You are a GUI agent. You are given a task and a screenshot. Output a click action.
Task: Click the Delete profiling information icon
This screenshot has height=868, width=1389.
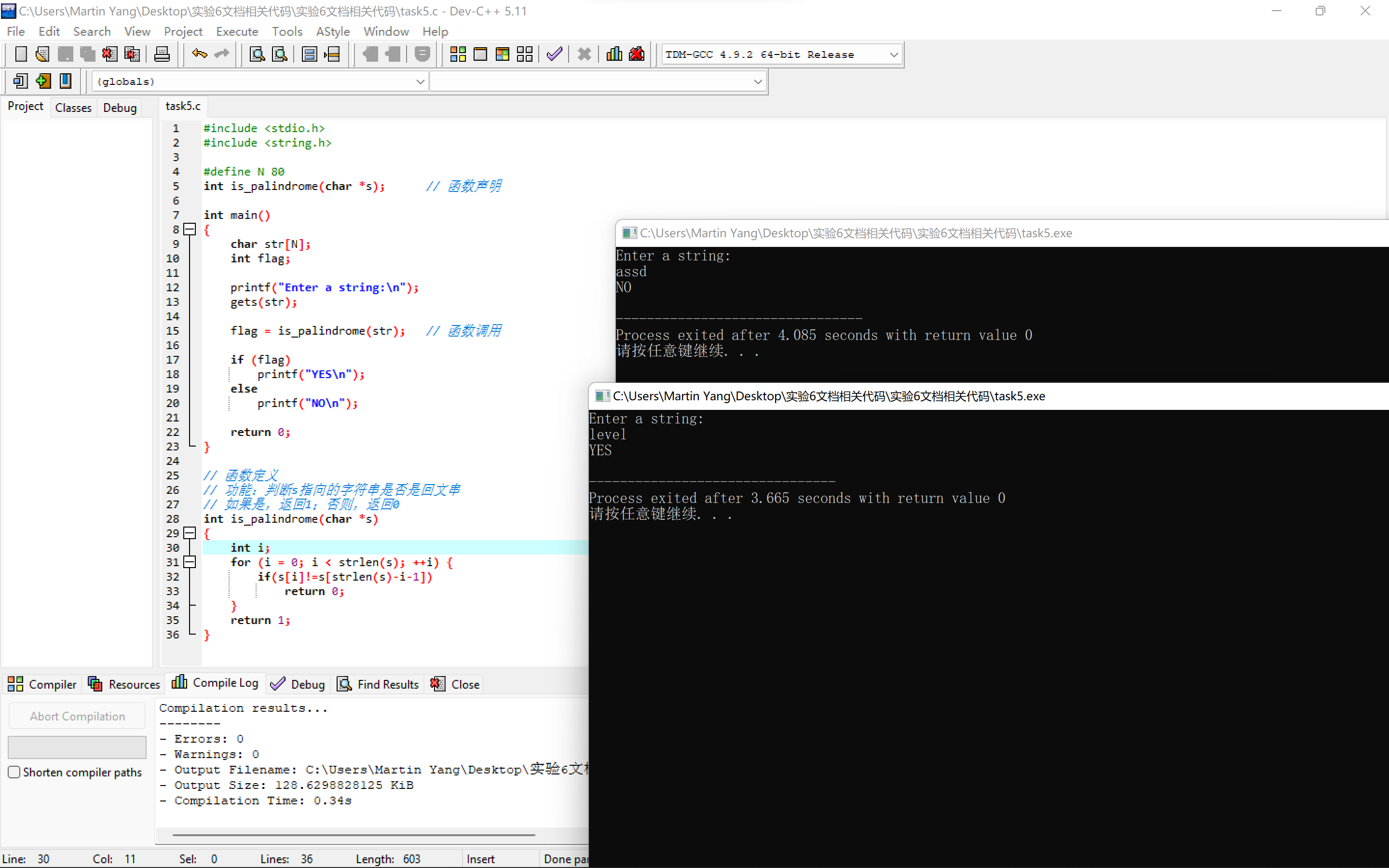(637, 54)
